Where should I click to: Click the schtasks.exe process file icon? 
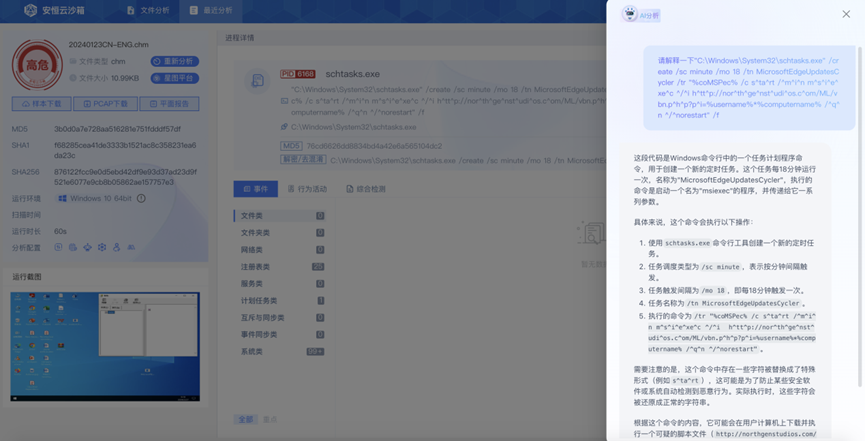click(x=258, y=81)
